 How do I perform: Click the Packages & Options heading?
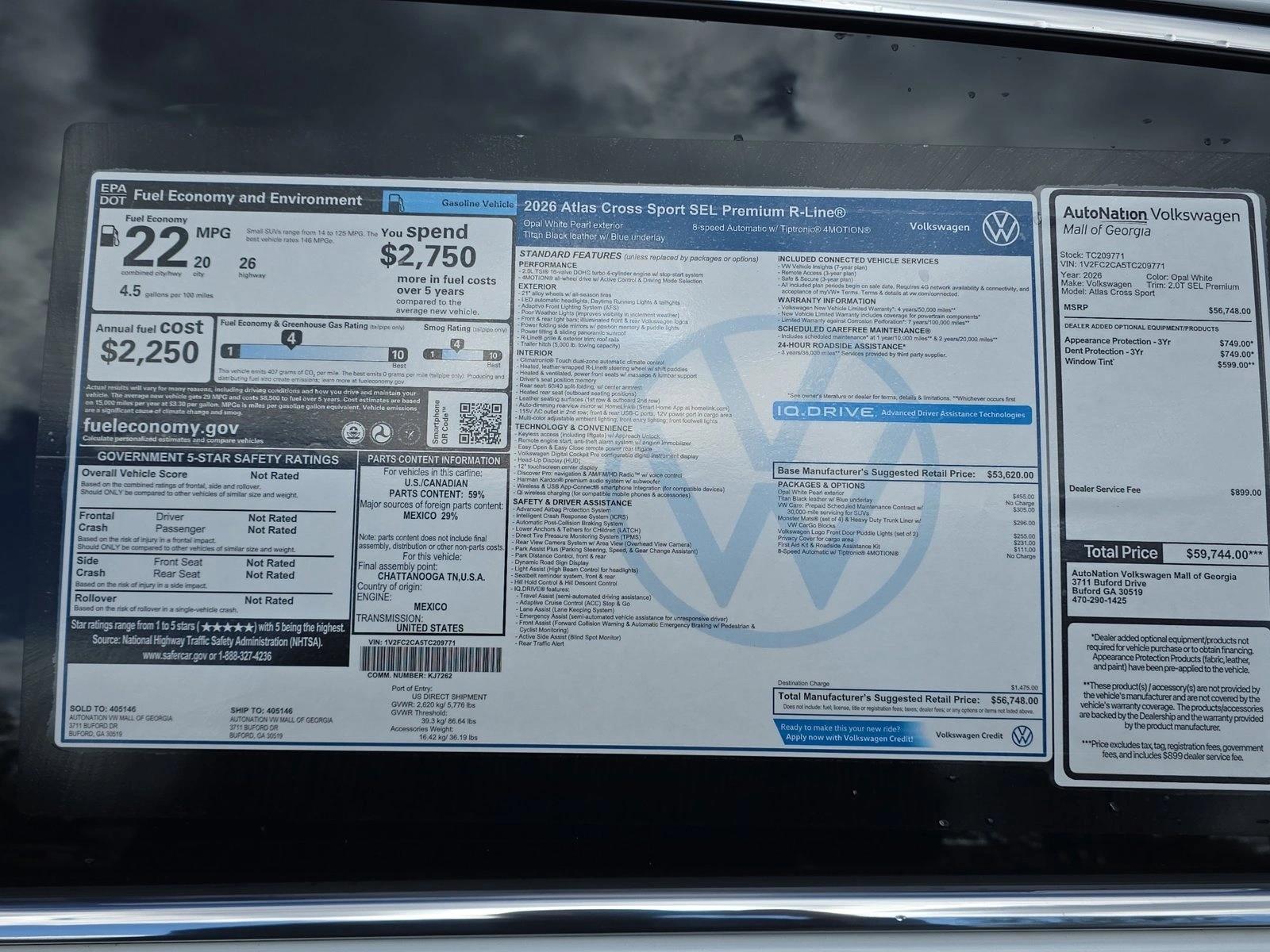(821, 485)
